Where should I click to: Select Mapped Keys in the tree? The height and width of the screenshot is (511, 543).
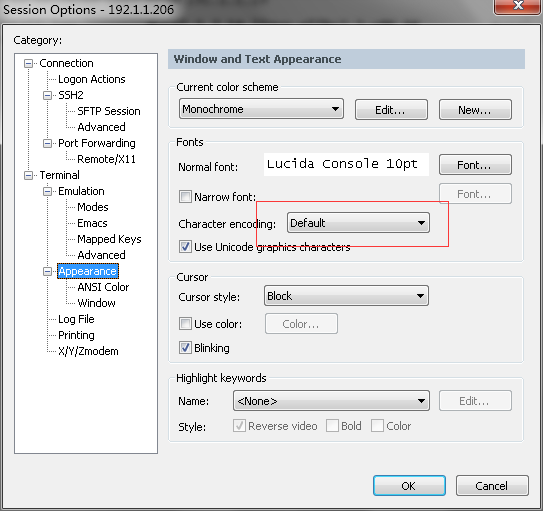point(109,239)
